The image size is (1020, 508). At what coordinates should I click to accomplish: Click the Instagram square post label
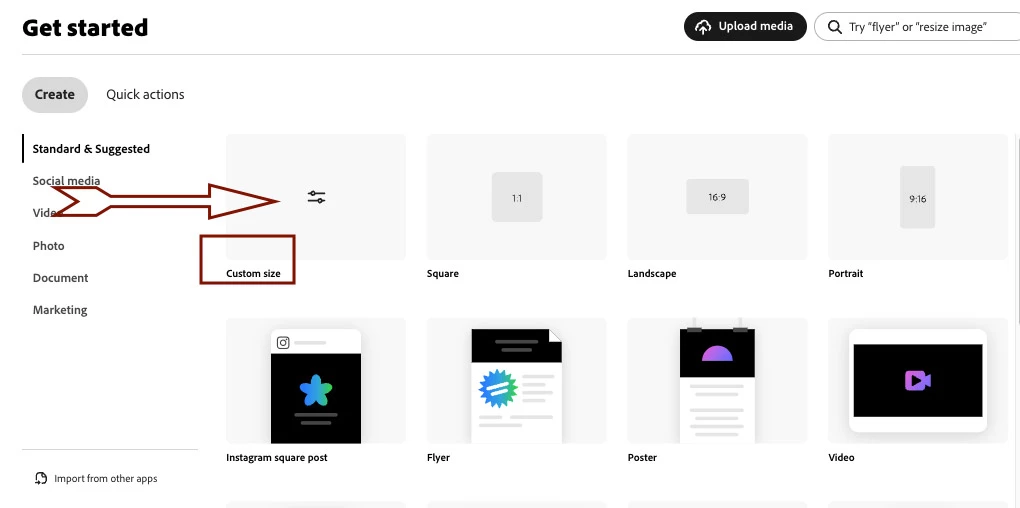pyautogui.click(x=276, y=457)
